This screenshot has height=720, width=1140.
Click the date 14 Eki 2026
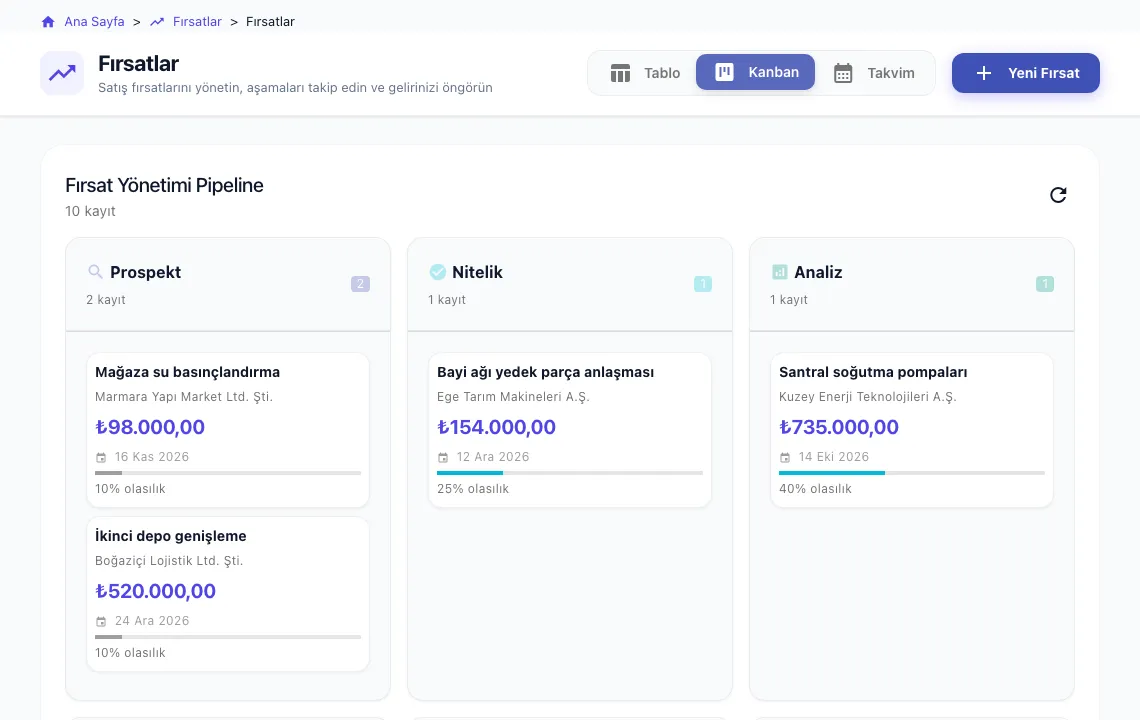click(x=834, y=457)
